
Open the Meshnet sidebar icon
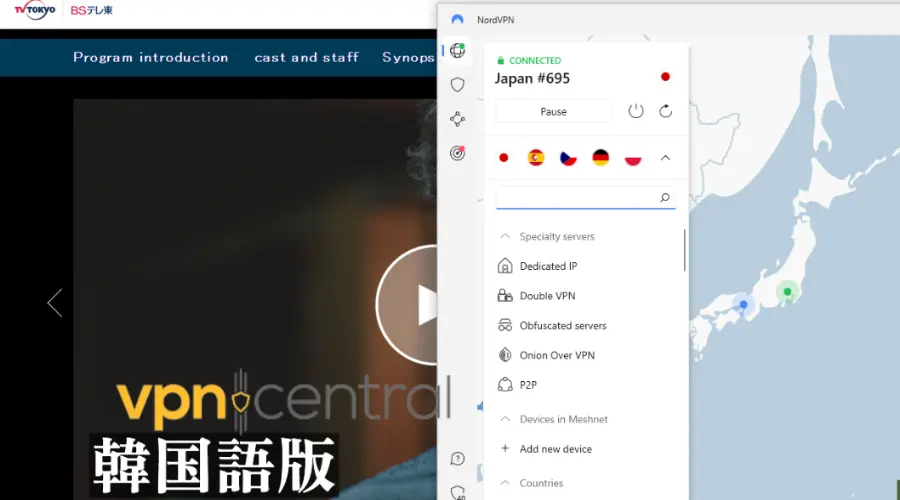tap(457, 119)
